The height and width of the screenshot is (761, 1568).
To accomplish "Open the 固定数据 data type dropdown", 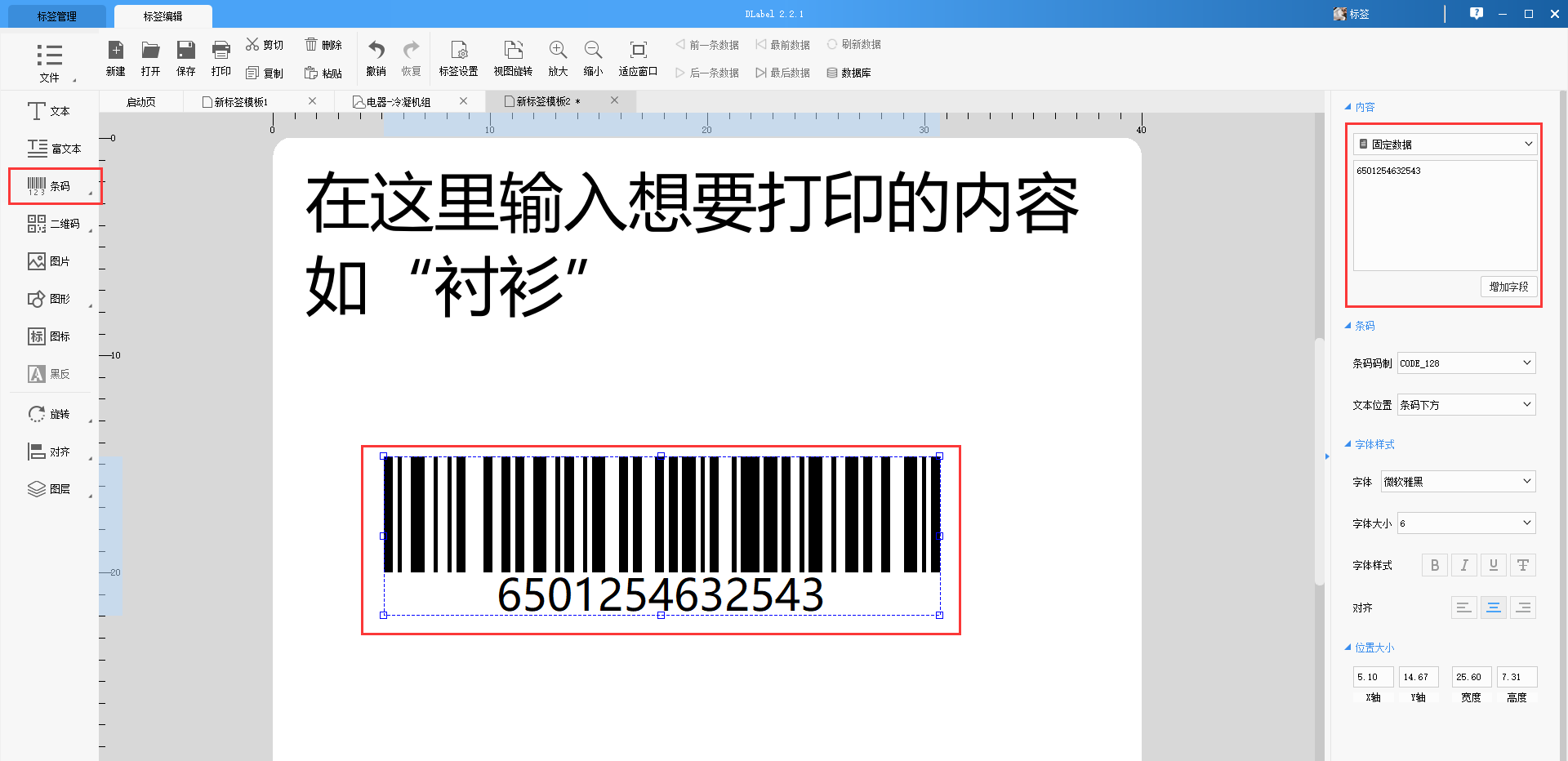I will [x=1445, y=145].
